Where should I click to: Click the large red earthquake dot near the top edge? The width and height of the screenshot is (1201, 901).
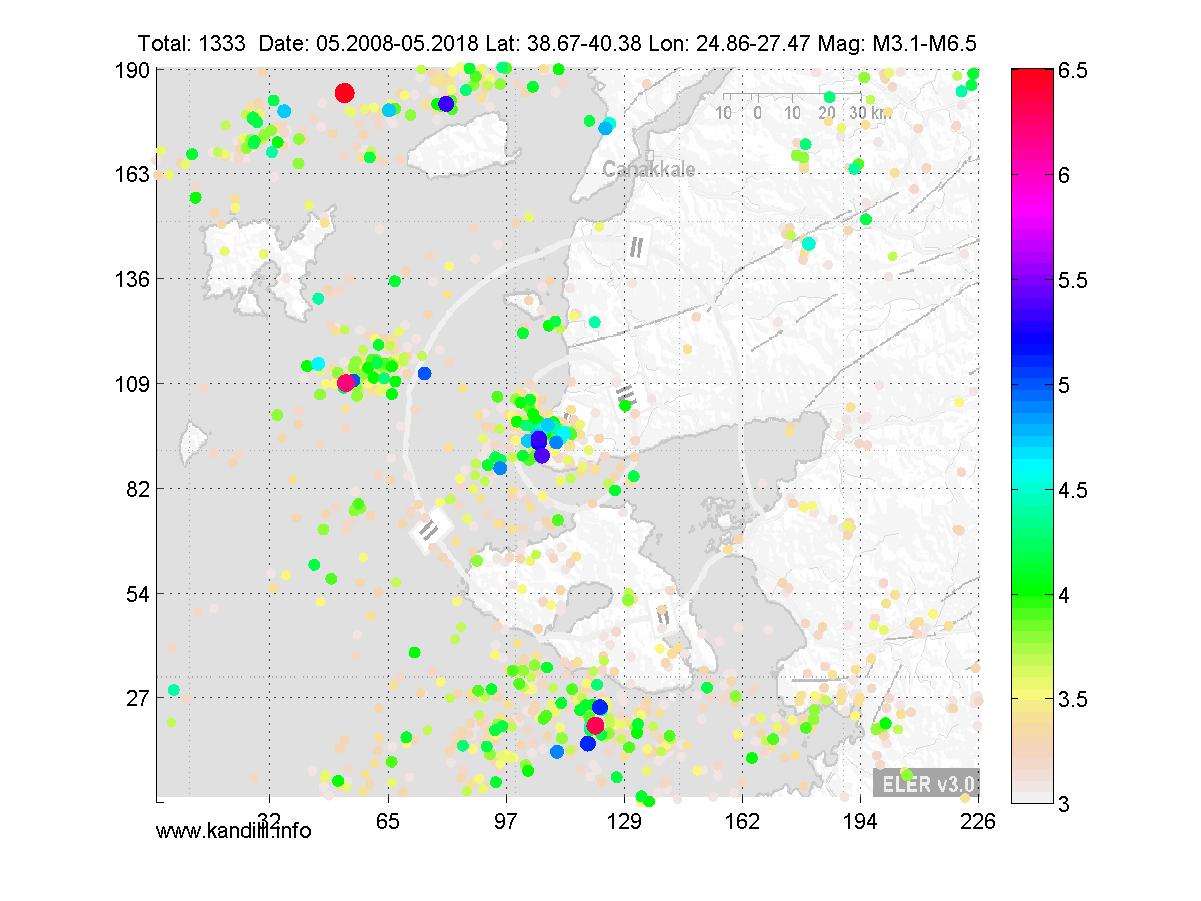pyautogui.click(x=344, y=93)
